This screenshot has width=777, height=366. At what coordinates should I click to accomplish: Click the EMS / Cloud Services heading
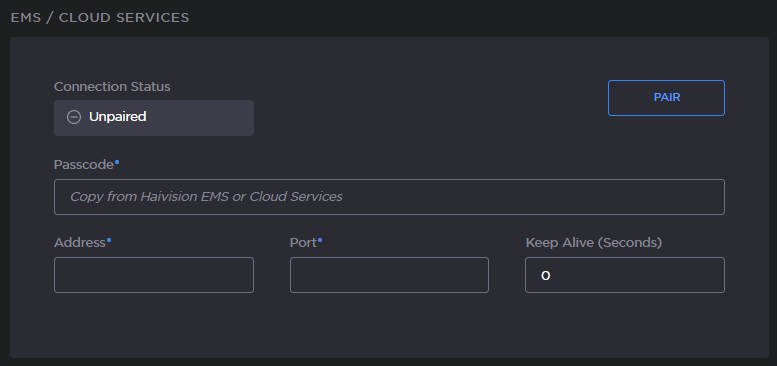(x=100, y=18)
